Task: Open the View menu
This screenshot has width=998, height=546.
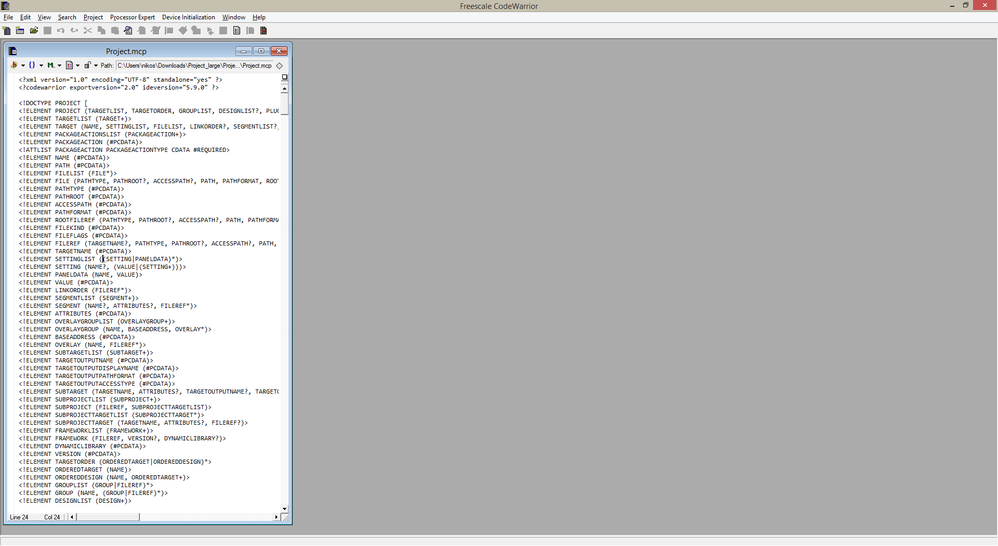Action: coord(44,17)
